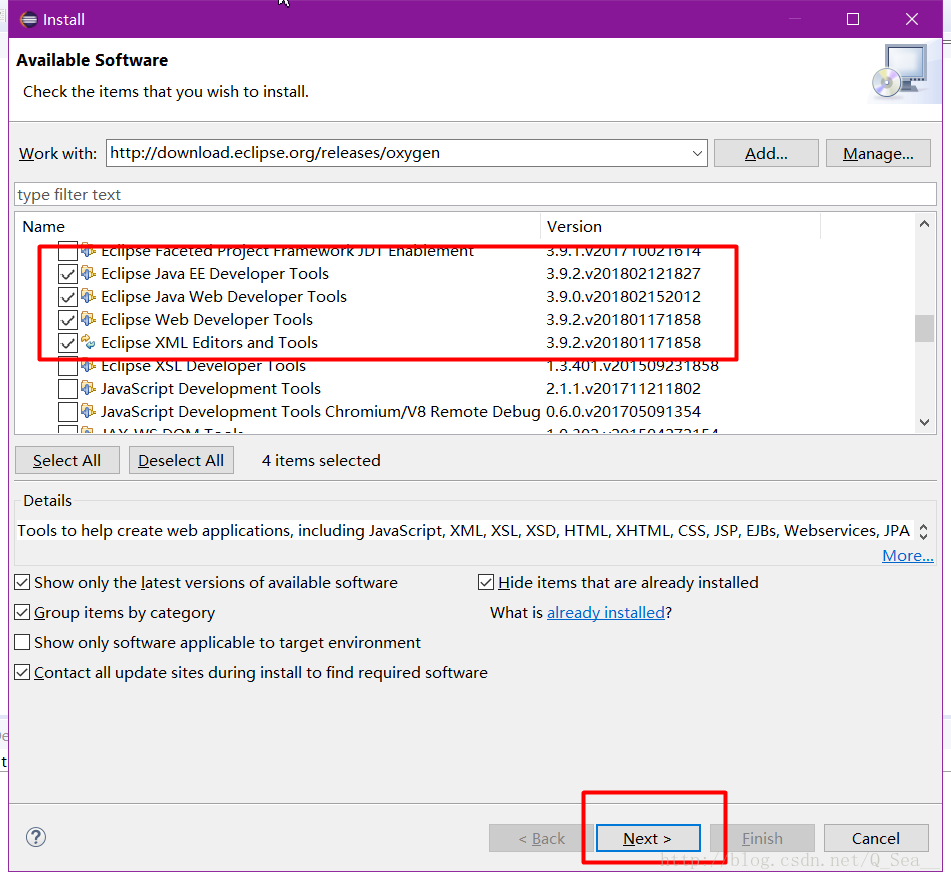
Task: Maximize the Install window
Action: click(x=853, y=19)
